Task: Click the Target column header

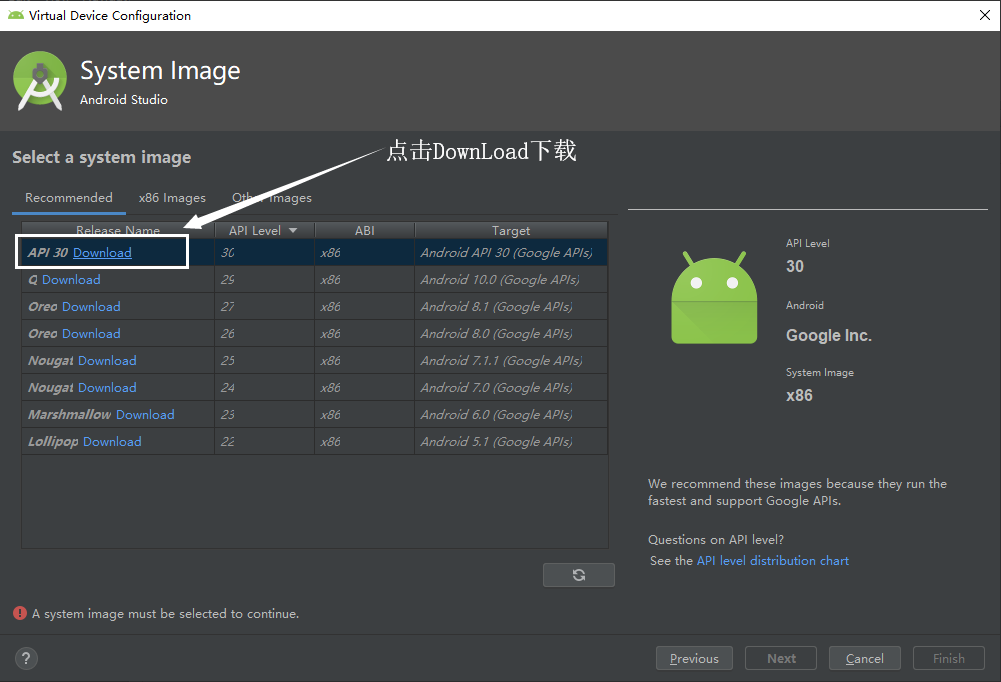Action: pyautogui.click(x=511, y=231)
